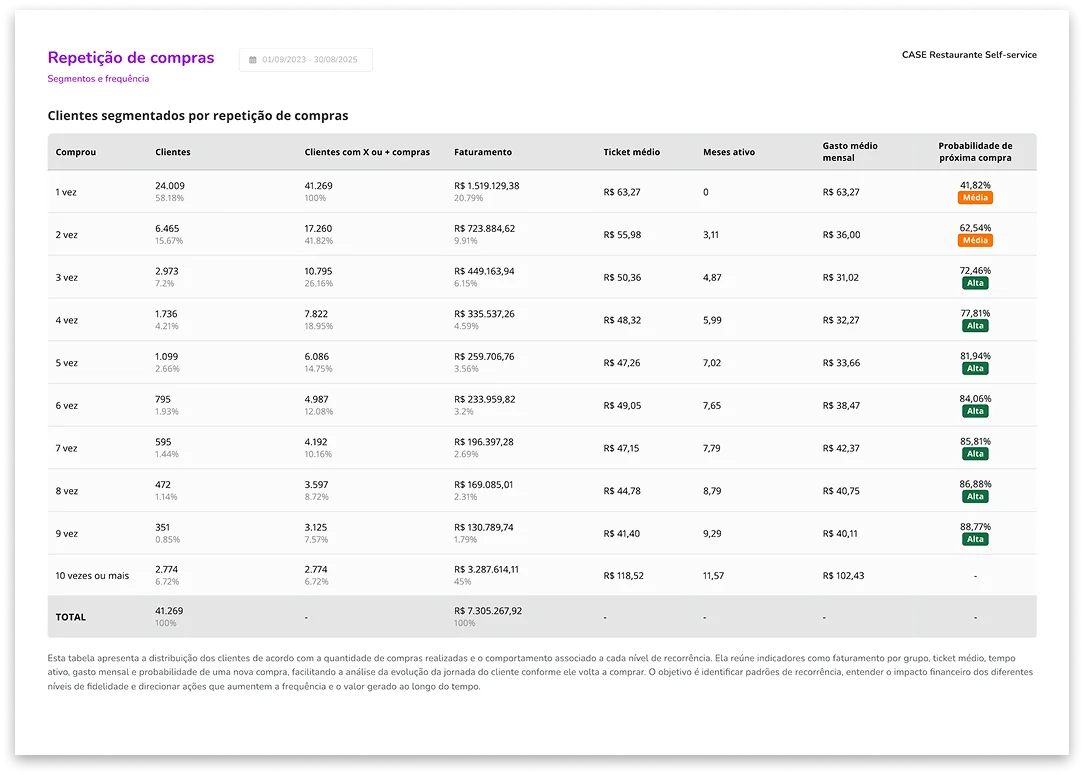Click the Meses ativo column header

[x=729, y=152]
